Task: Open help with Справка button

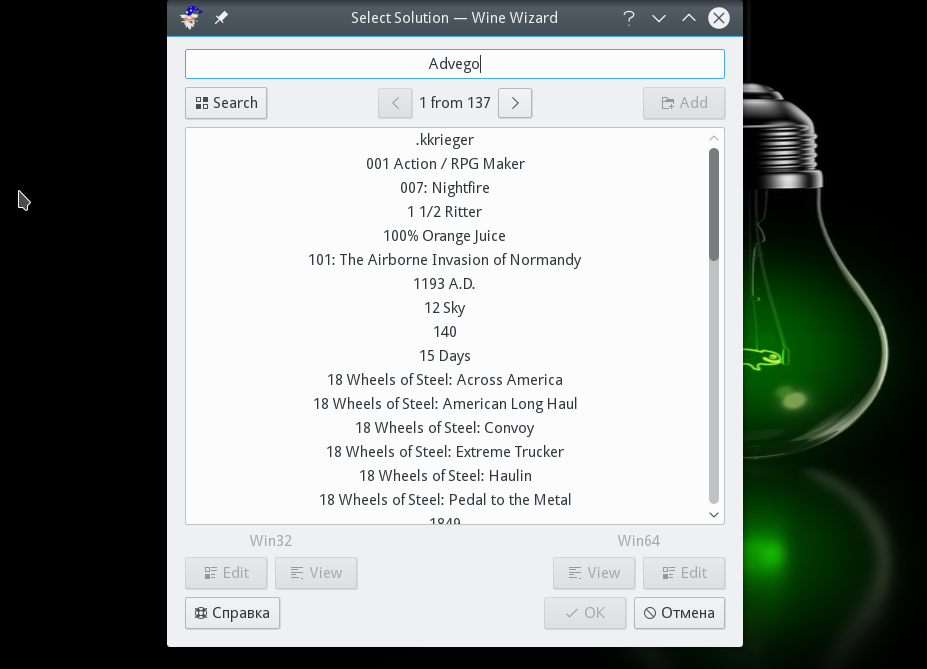Action: (x=232, y=613)
